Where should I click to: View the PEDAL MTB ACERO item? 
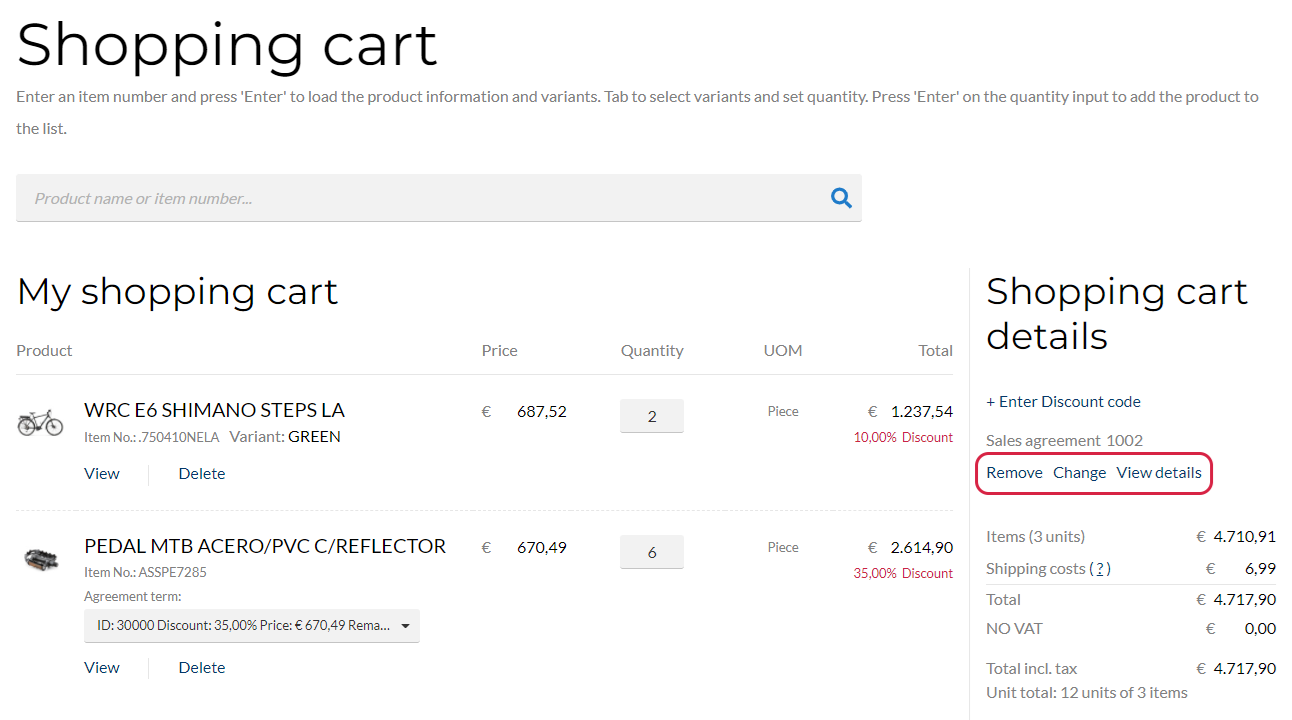point(102,668)
